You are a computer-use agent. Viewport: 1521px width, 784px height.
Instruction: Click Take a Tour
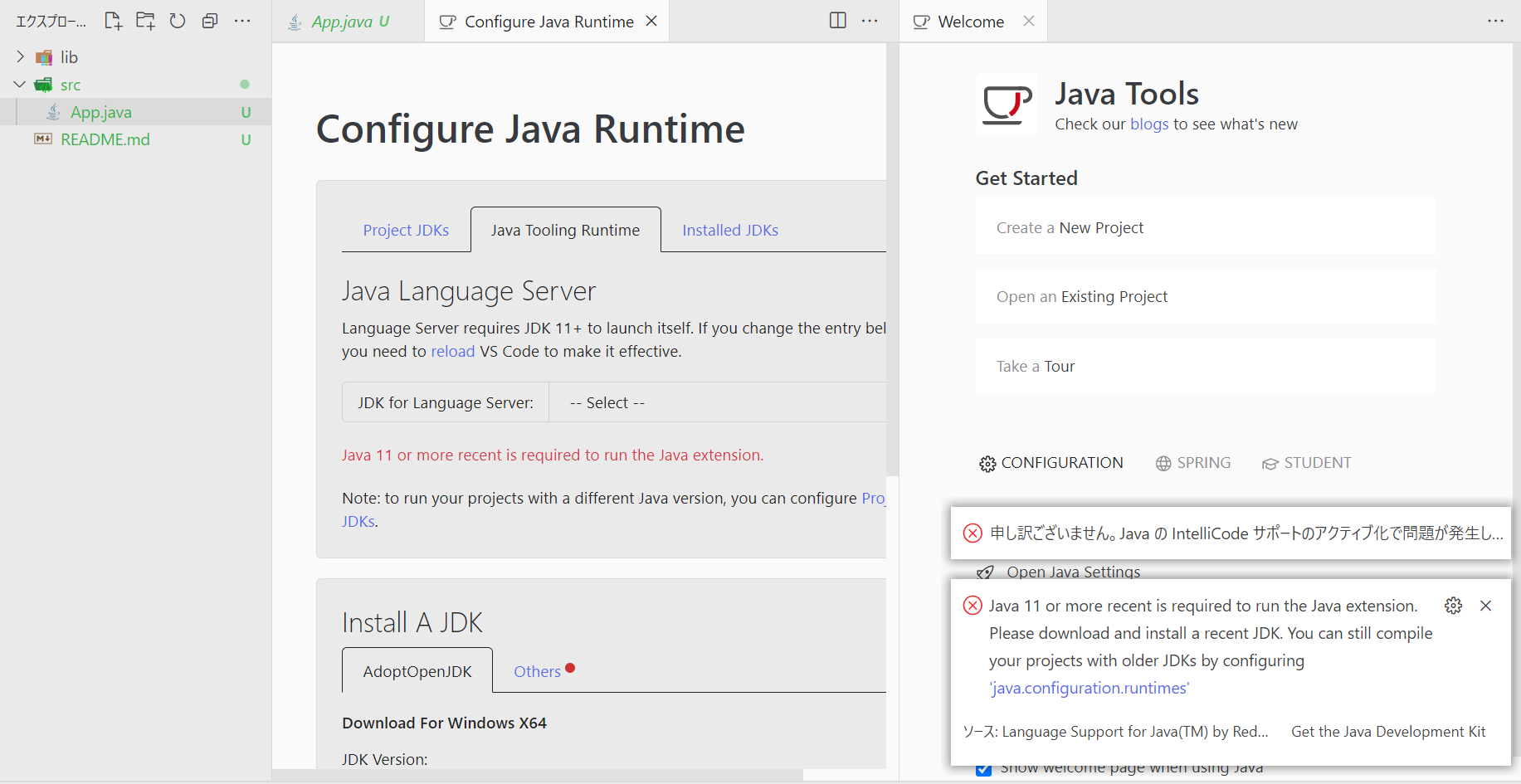pos(1206,366)
